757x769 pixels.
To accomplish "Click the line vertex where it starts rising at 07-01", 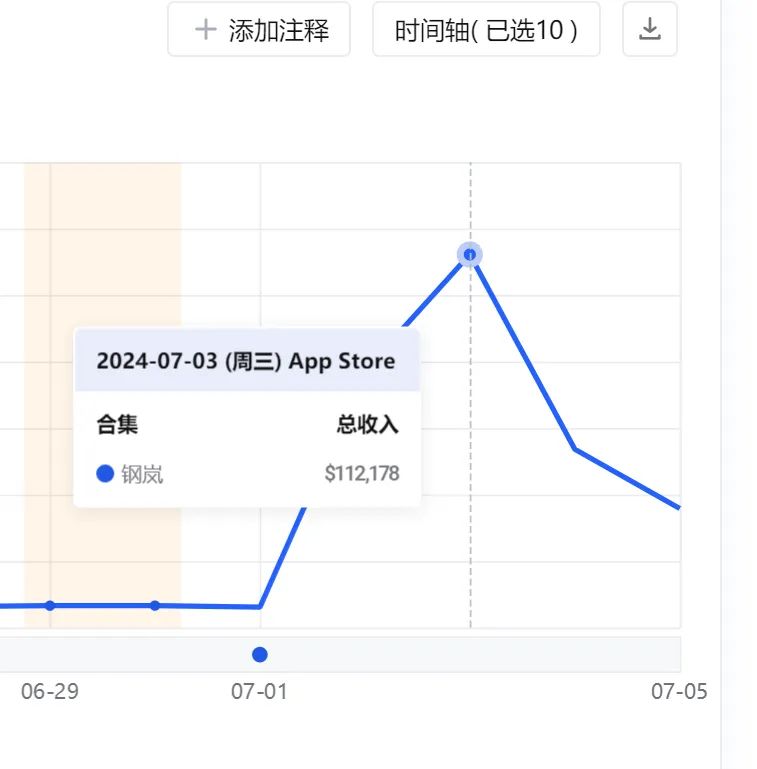I will tap(260, 606).
